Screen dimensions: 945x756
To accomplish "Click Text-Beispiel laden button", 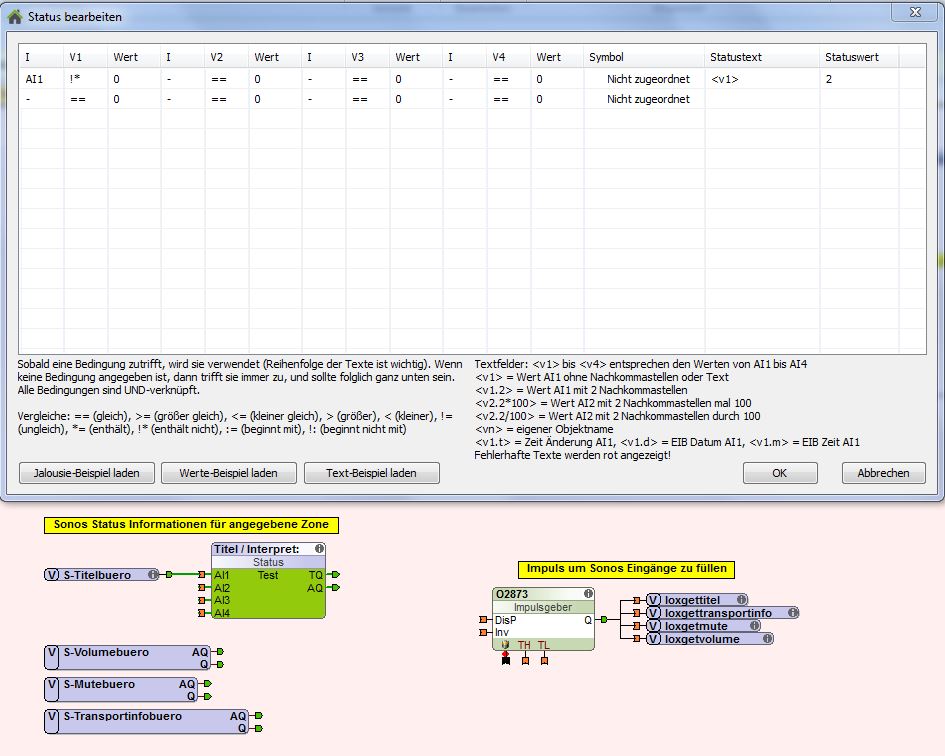I will (x=371, y=473).
